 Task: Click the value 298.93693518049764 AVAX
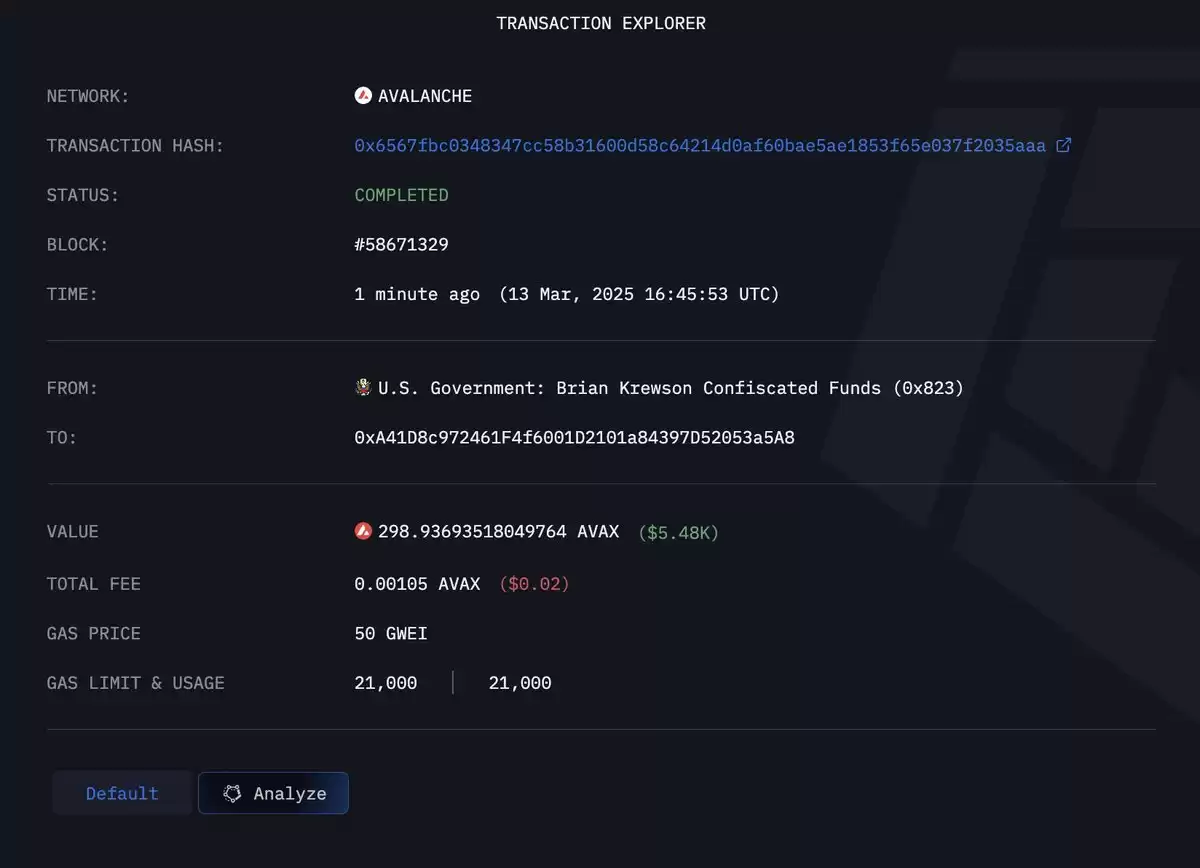498,532
